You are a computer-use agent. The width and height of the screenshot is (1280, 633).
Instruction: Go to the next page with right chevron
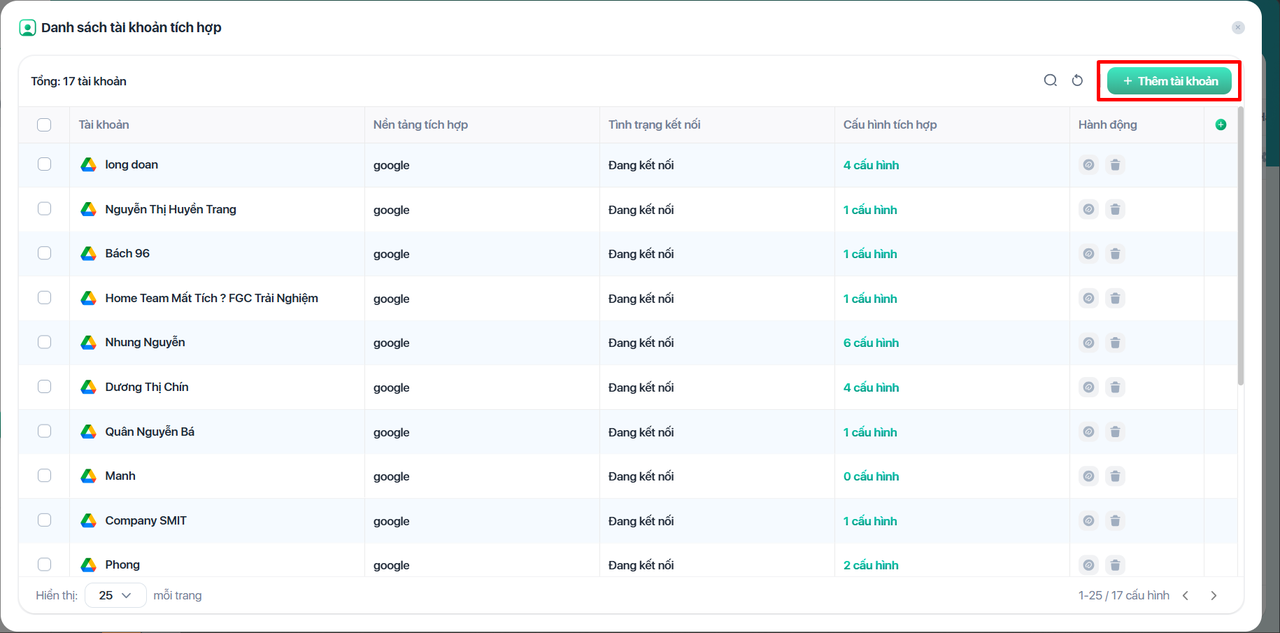1214,596
